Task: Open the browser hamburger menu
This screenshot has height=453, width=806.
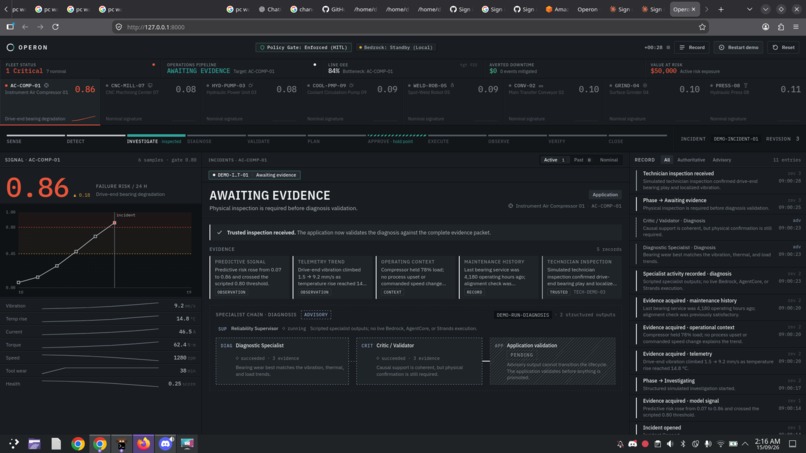Action: (796, 27)
